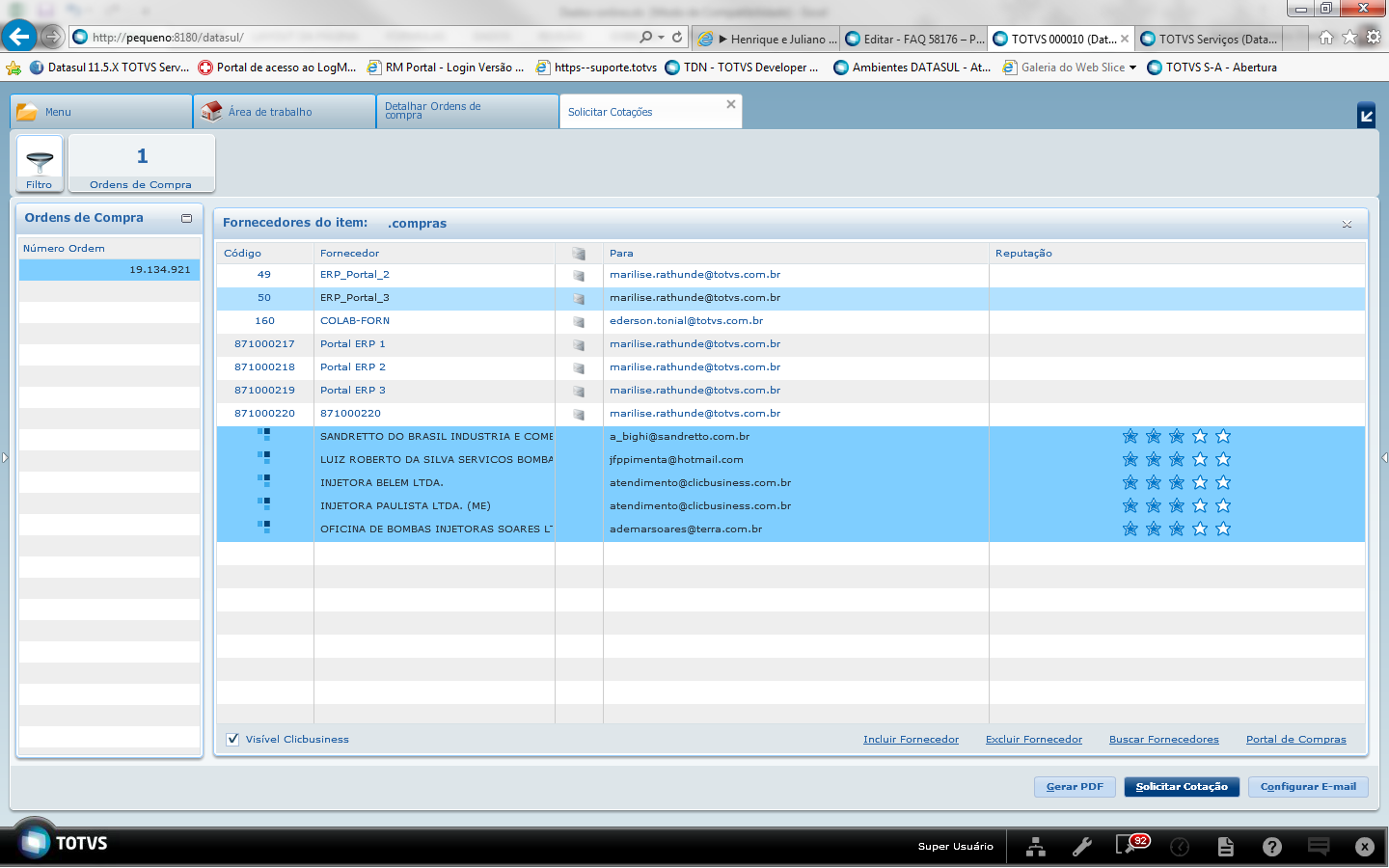The height and width of the screenshot is (868, 1389).
Task: Expand the left side panel arrow
Action: [x=4, y=457]
